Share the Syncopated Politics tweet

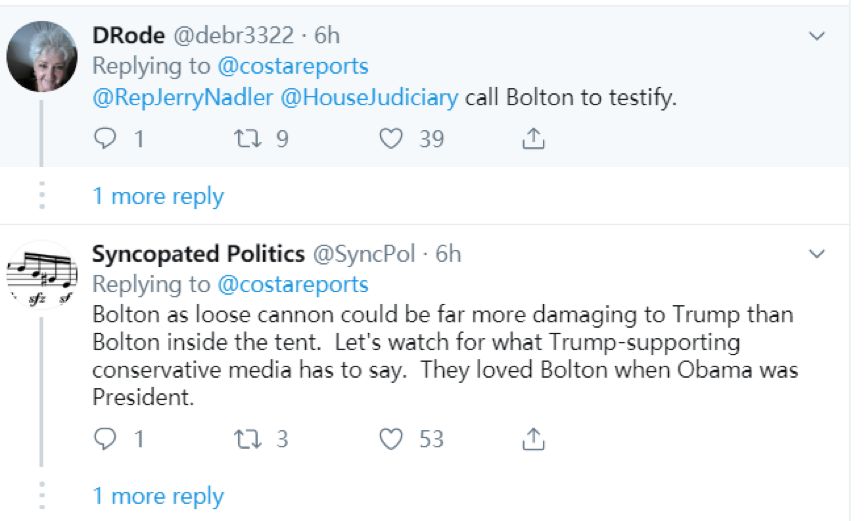click(534, 438)
